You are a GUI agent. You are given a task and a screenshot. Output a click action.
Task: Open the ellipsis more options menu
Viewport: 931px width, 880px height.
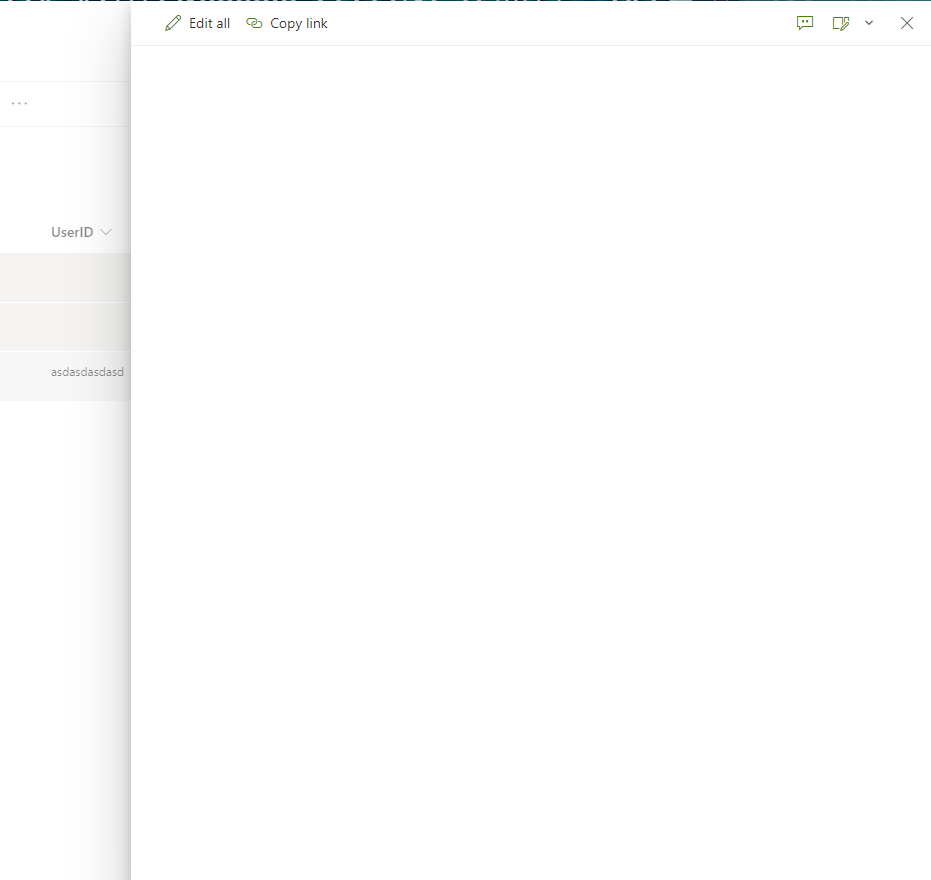(x=19, y=103)
